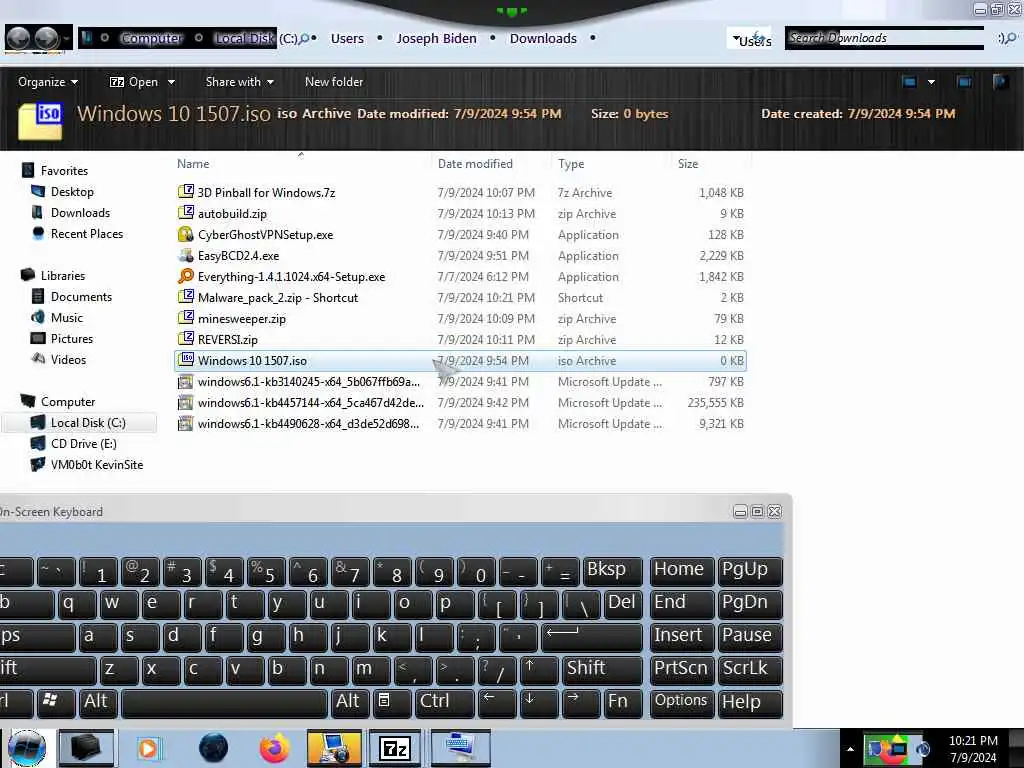Expand the Open dropdown arrow

pyautogui.click(x=171, y=82)
